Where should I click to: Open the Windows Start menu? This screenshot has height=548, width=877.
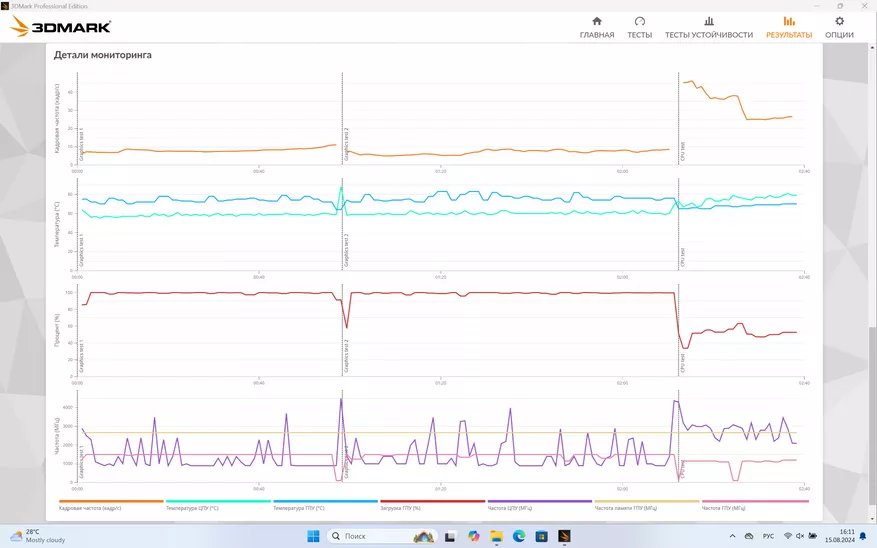(313, 536)
